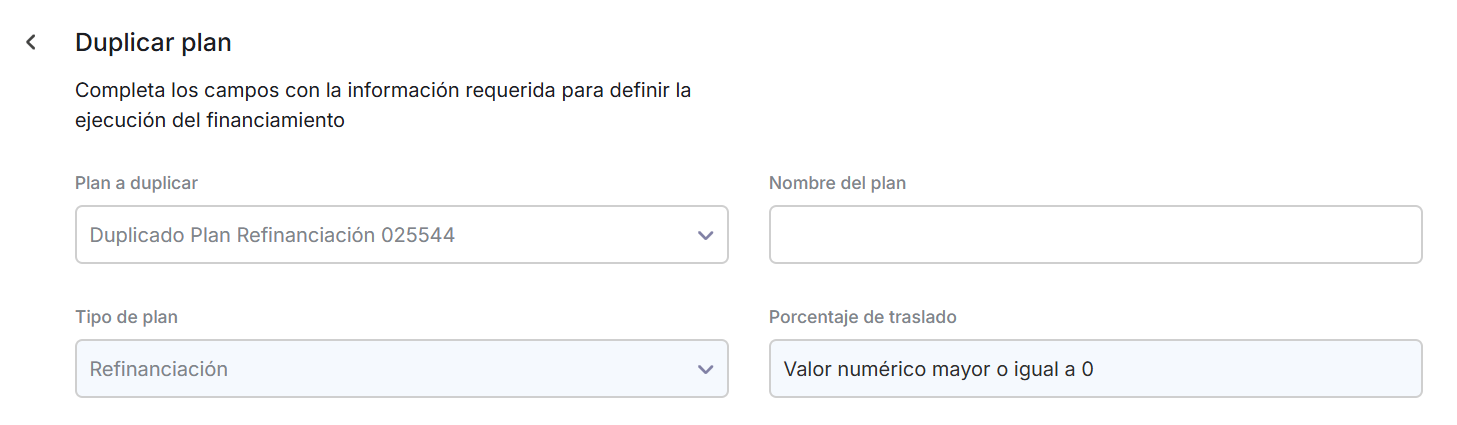Click the word "Refinanciación" in Plan a duplicar

tap(306, 236)
